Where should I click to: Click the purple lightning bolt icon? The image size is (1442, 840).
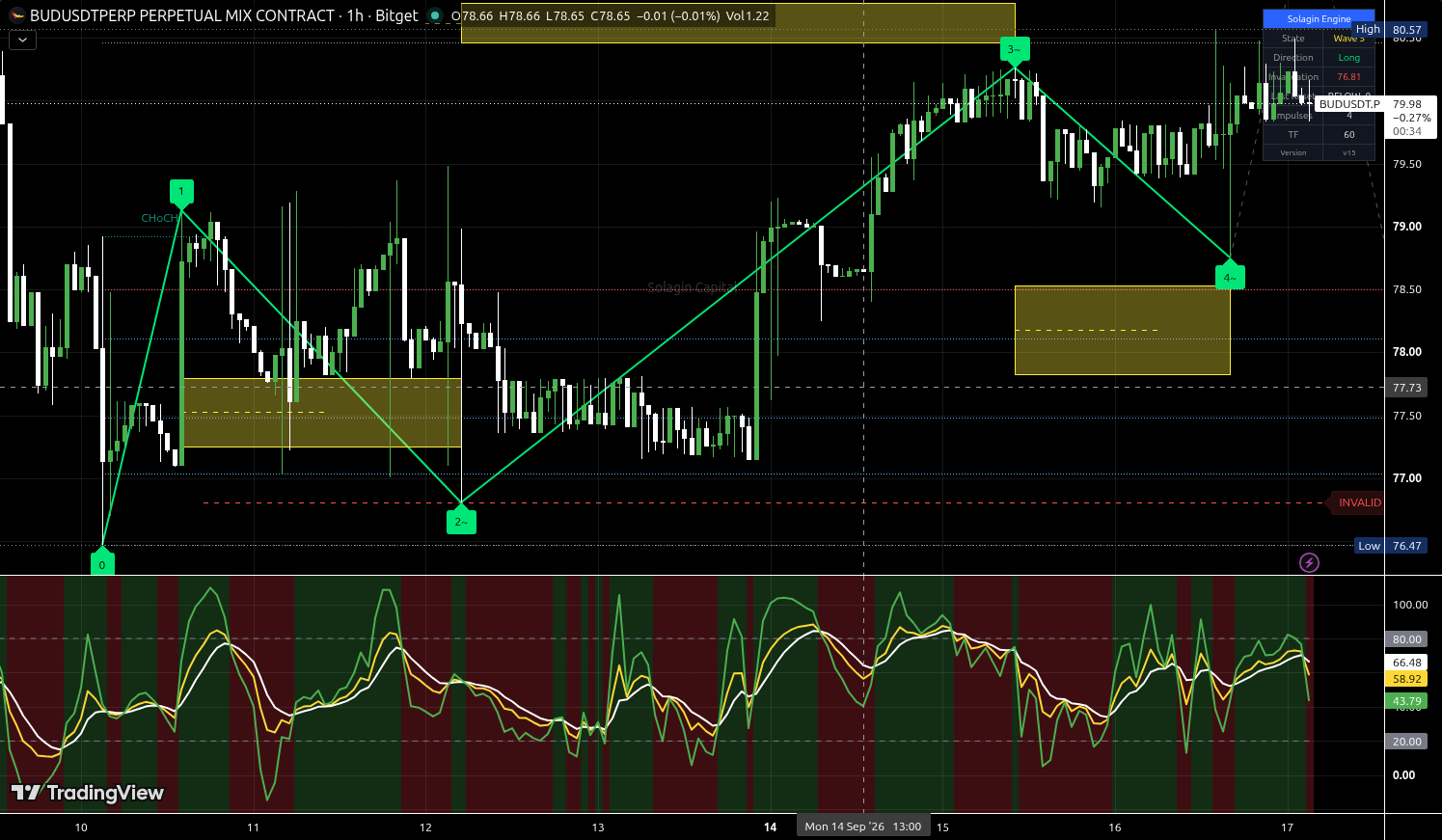pos(1309,562)
